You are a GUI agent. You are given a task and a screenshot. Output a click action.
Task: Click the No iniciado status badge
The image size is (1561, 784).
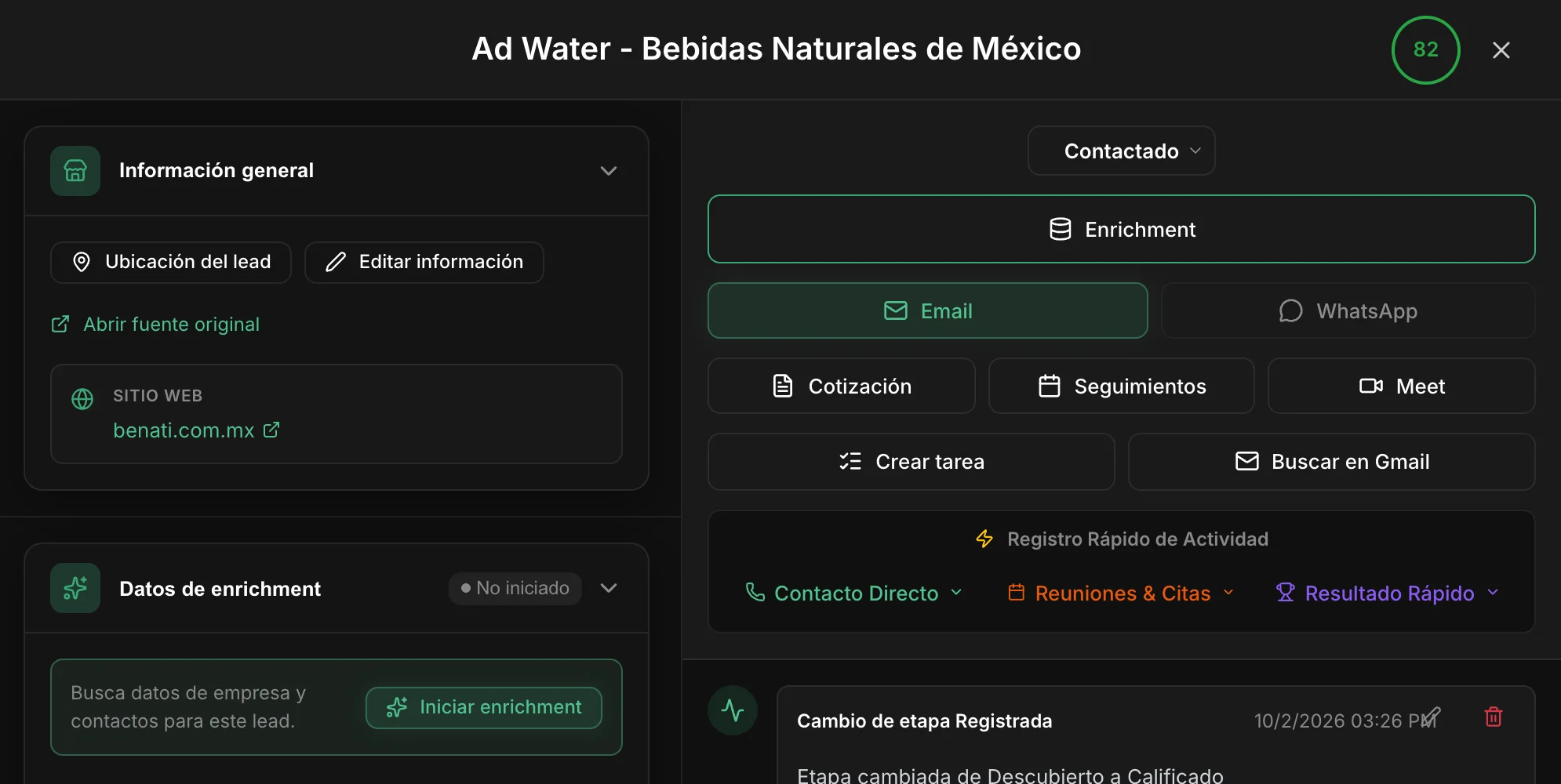coord(515,588)
